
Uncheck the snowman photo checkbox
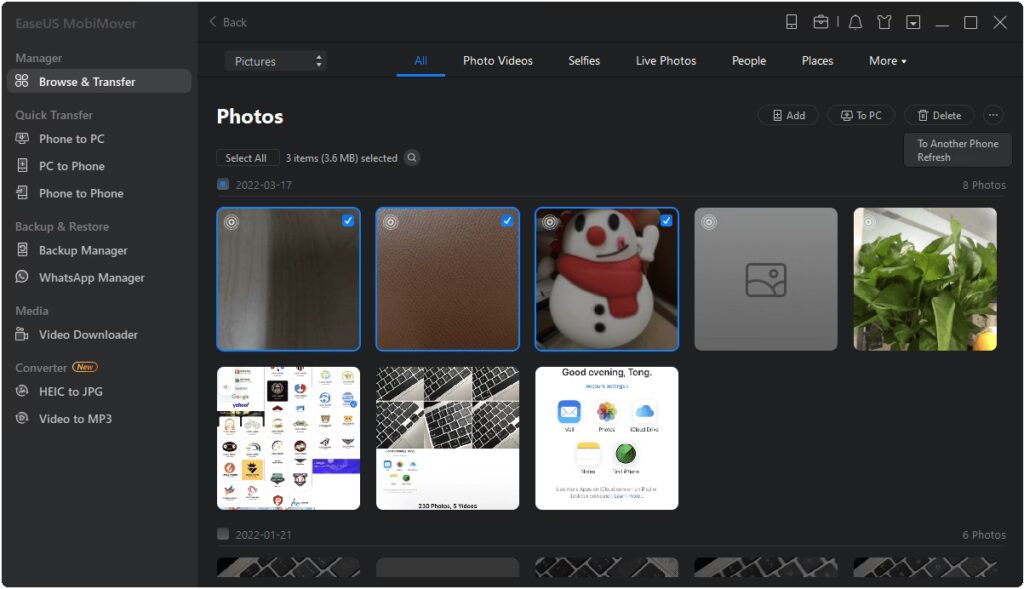(x=666, y=220)
